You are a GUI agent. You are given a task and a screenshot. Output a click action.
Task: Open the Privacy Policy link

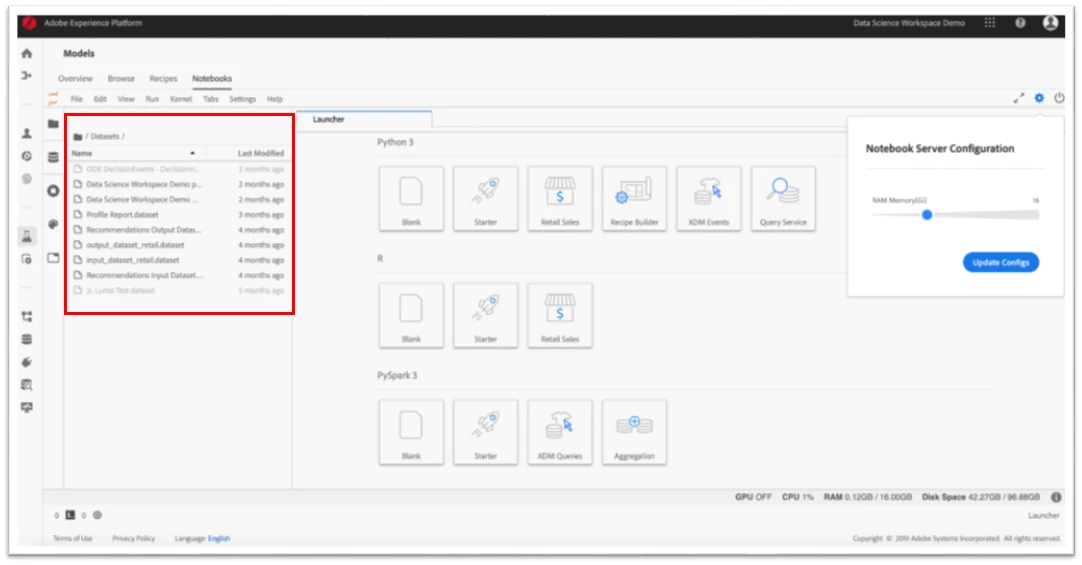(x=133, y=538)
